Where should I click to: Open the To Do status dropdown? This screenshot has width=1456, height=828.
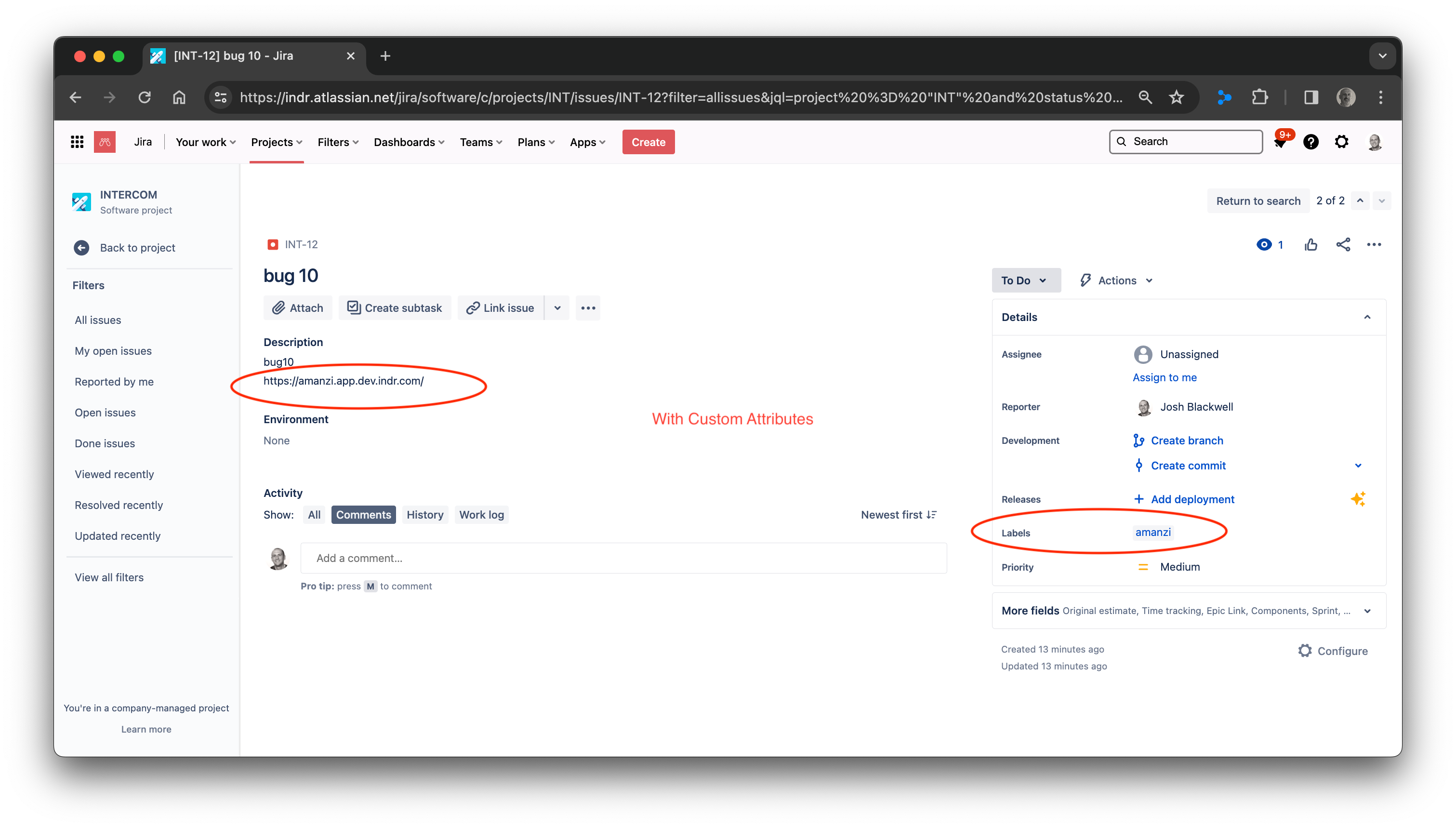tap(1026, 280)
